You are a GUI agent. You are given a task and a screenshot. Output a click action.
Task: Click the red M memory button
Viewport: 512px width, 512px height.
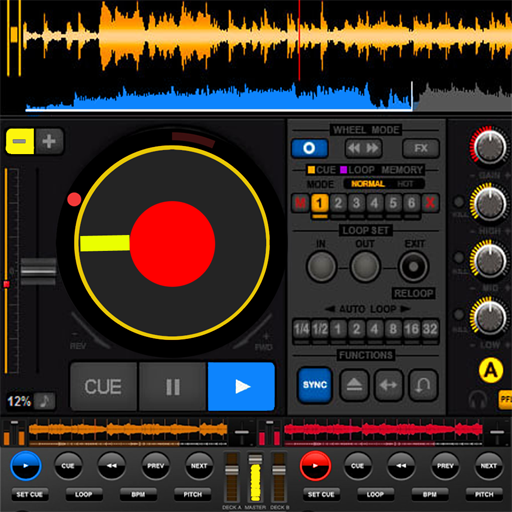click(x=300, y=203)
